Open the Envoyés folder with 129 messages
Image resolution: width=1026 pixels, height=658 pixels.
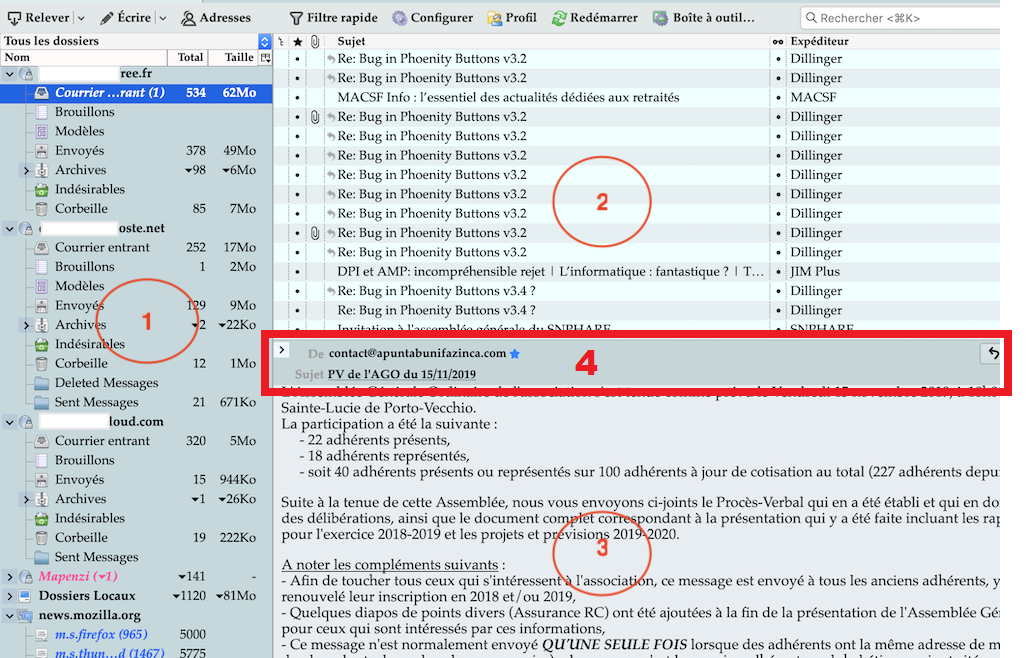136,305
